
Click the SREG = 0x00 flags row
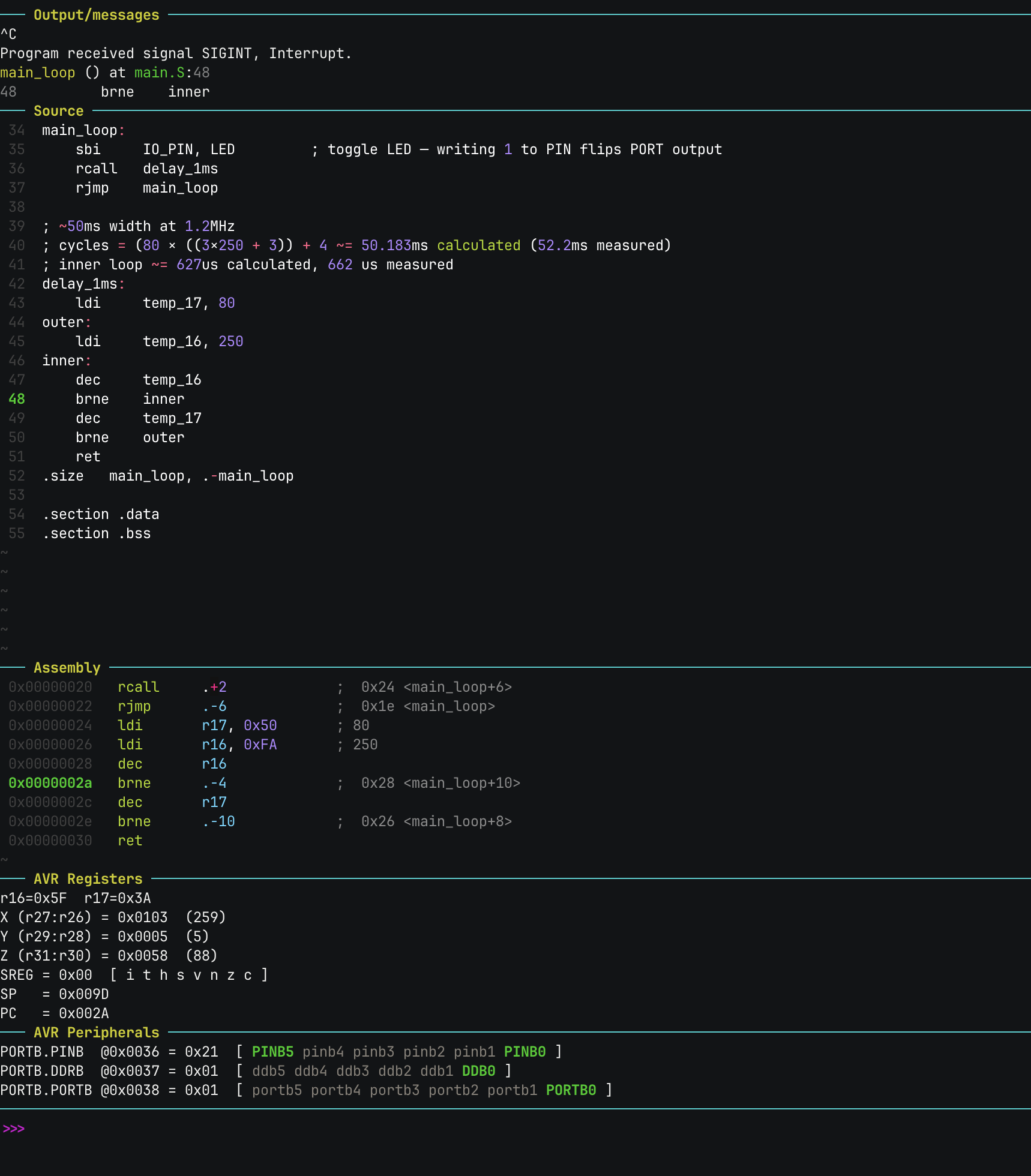[x=134, y=975]
